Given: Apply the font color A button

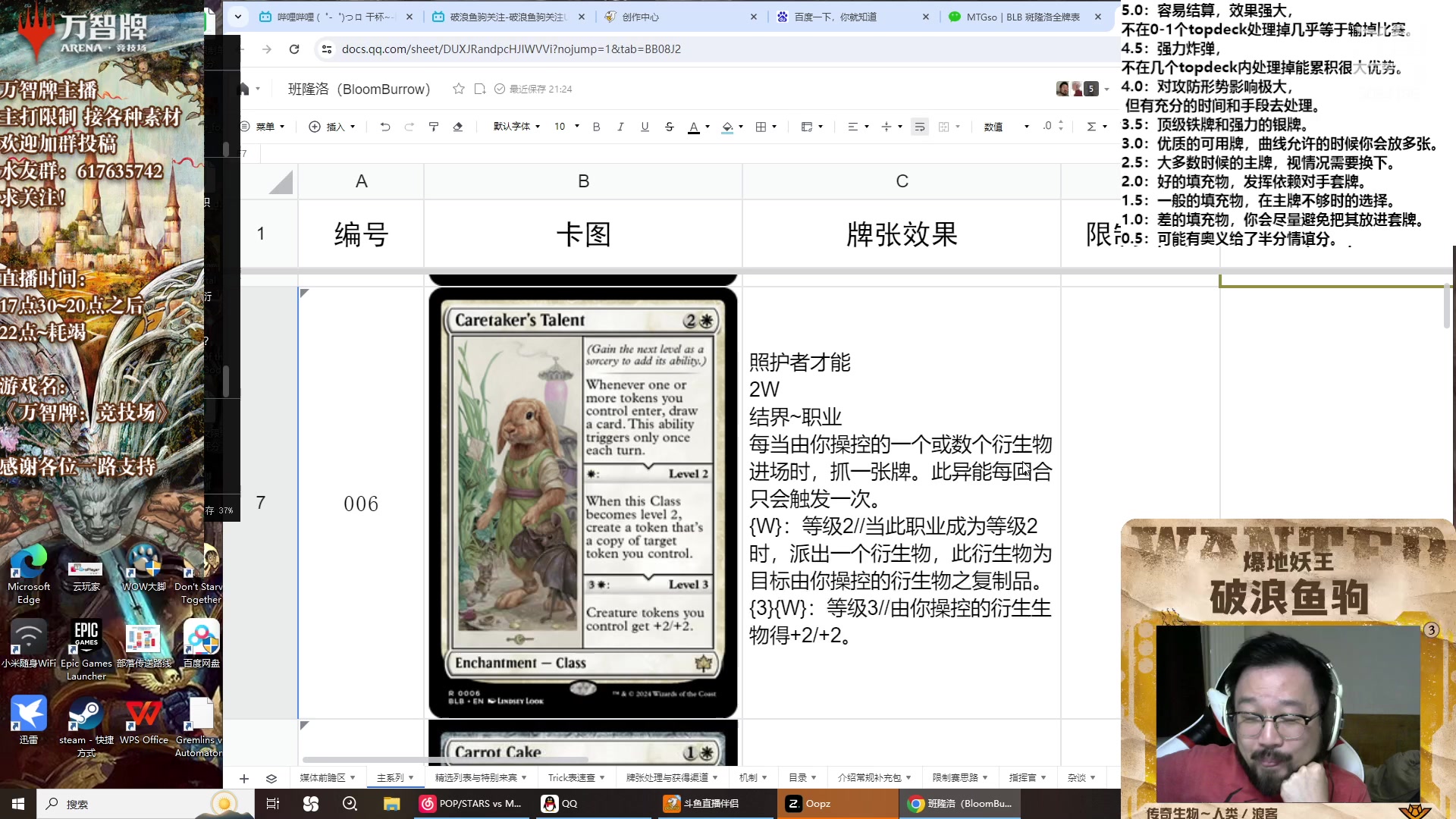Looking at the screenshot, I should tap(693, 127).
